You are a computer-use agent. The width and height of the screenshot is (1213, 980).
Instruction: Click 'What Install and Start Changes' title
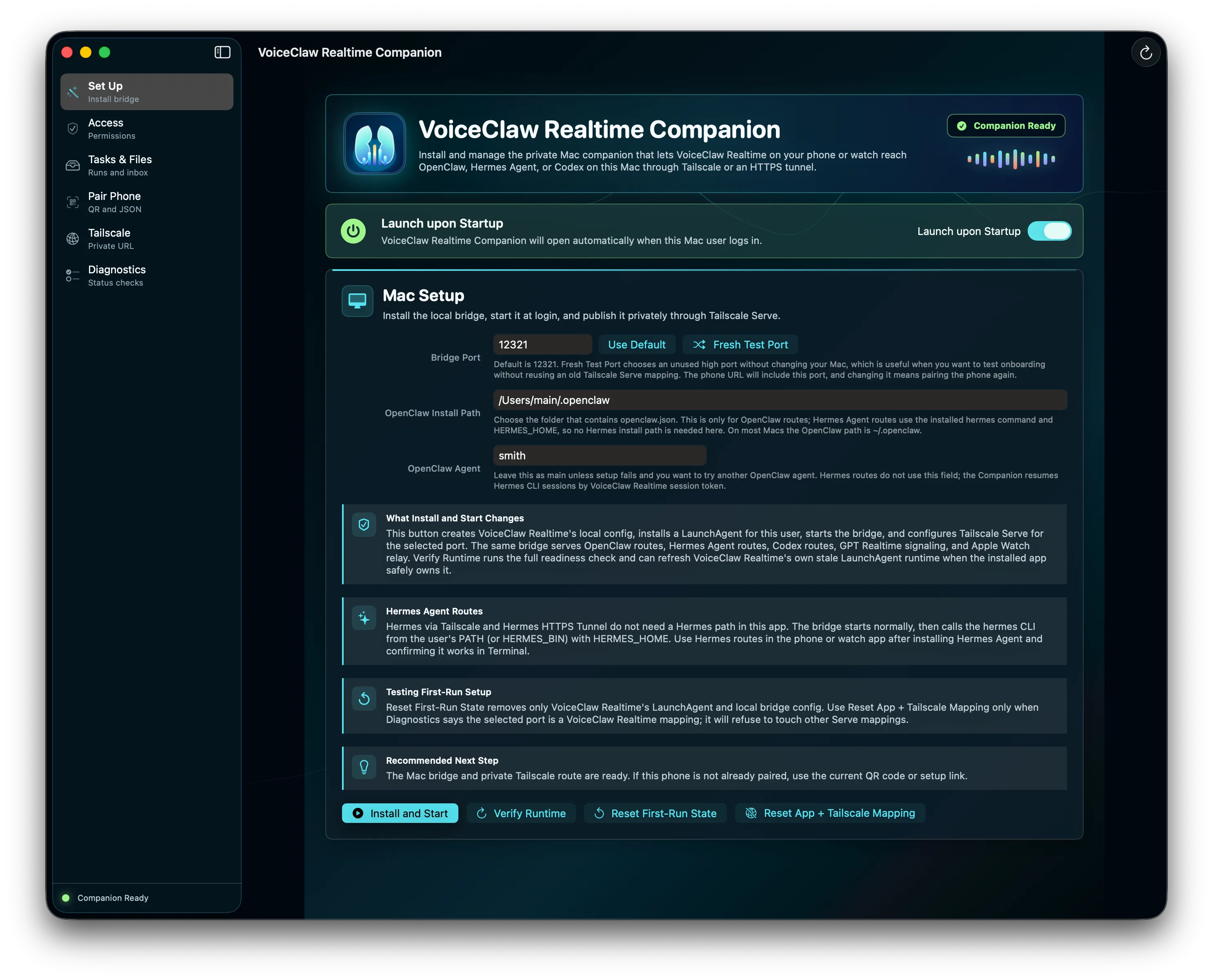click(455, 518)
